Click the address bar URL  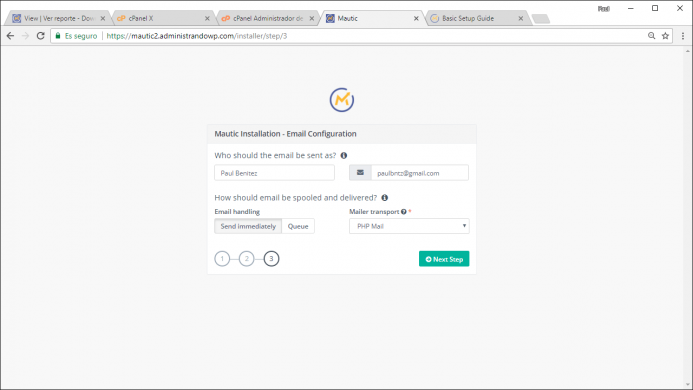click(x=197, y=36)
